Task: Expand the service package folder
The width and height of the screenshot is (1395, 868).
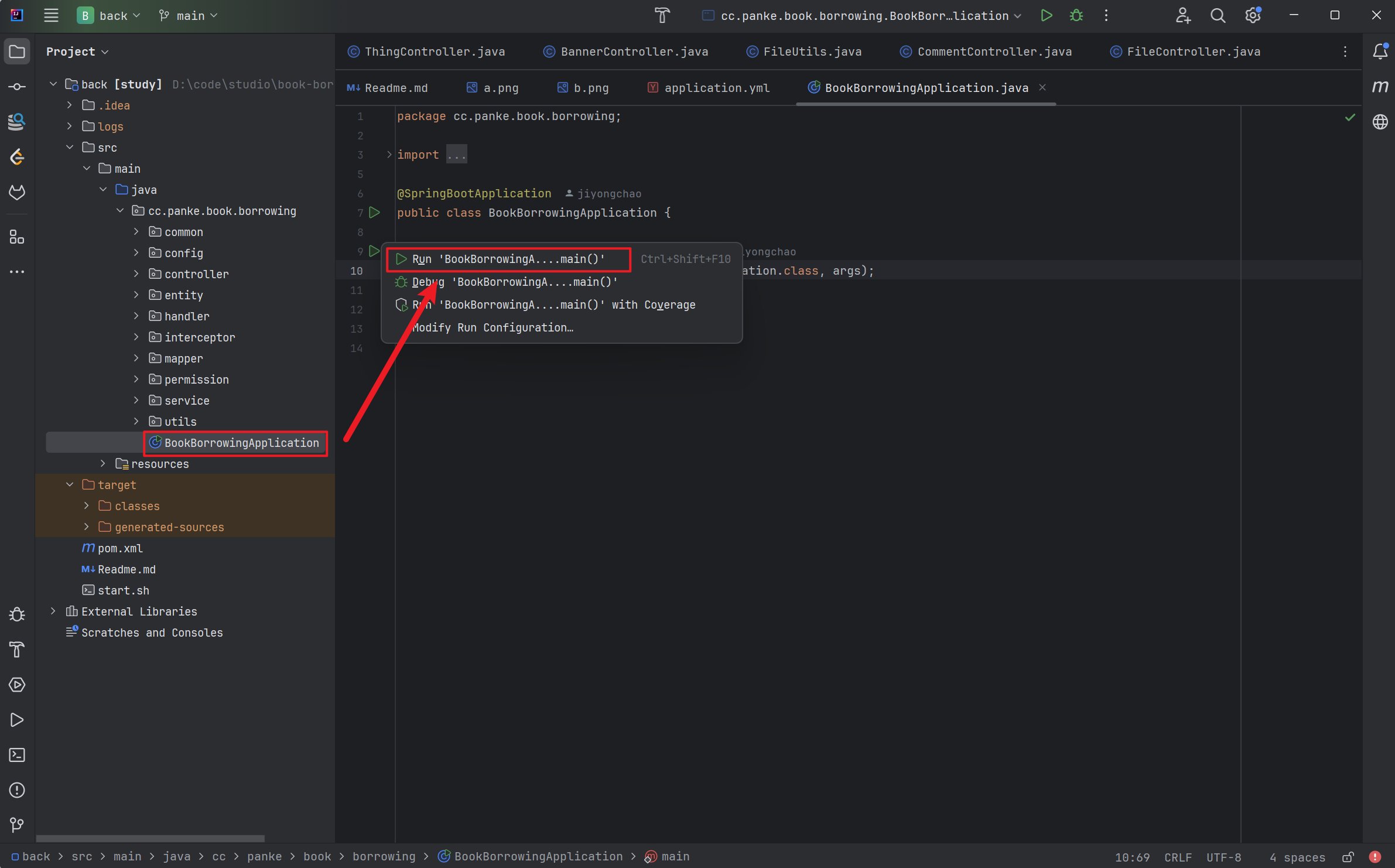Action: (137, 400)
